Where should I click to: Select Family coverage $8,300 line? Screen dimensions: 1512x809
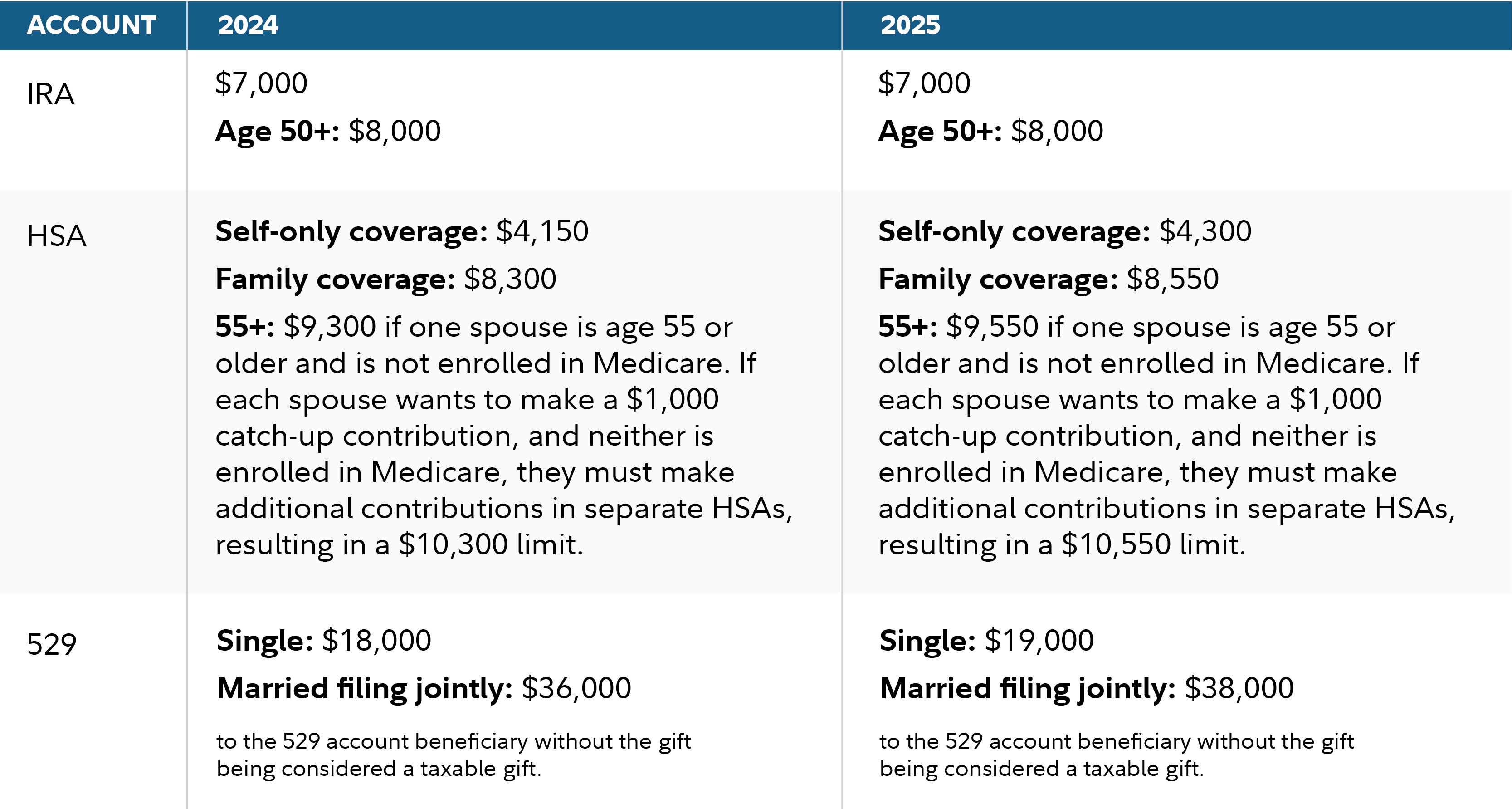click(x=385, y=279)
